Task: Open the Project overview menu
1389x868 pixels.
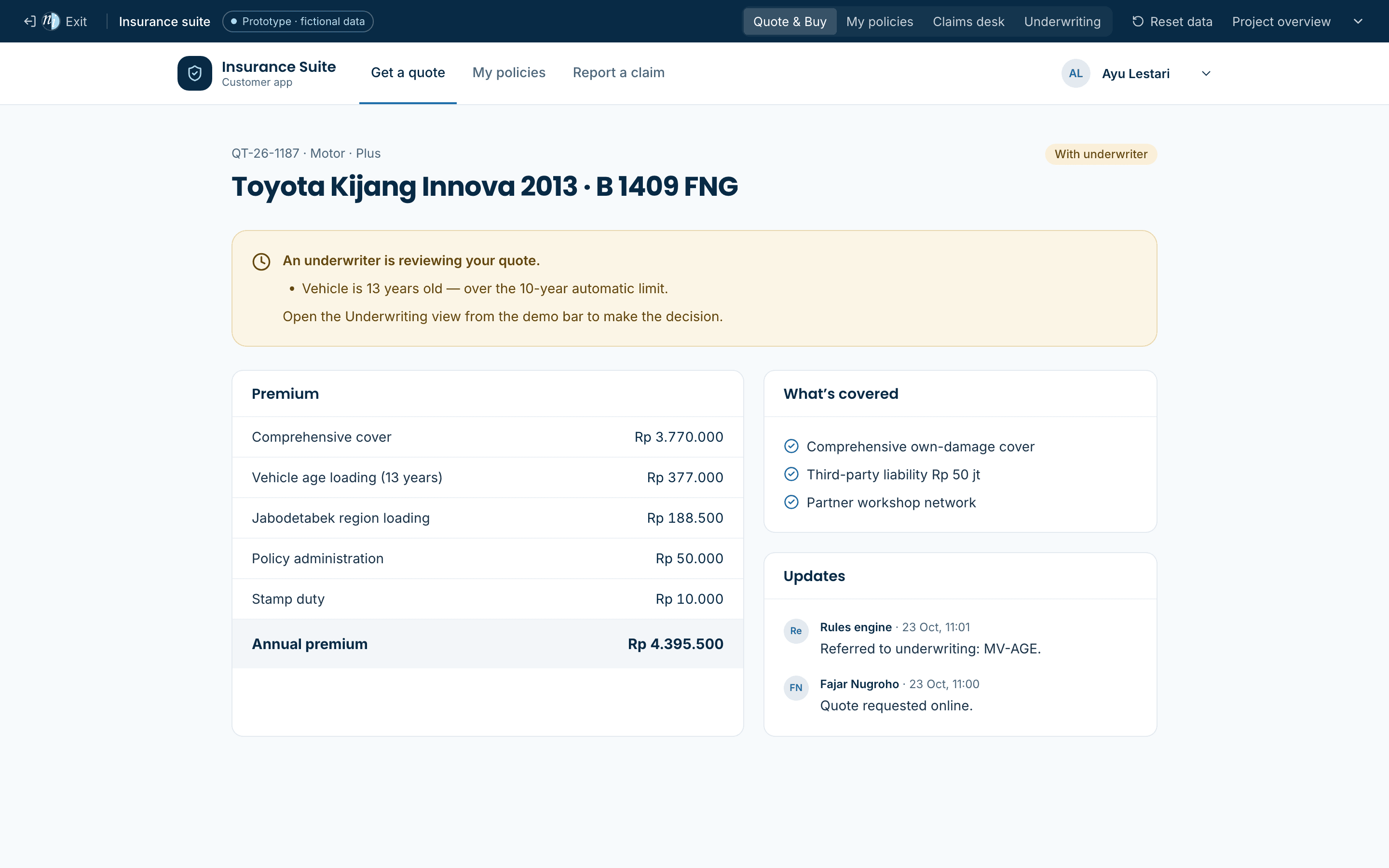Action: (1281, 21)
